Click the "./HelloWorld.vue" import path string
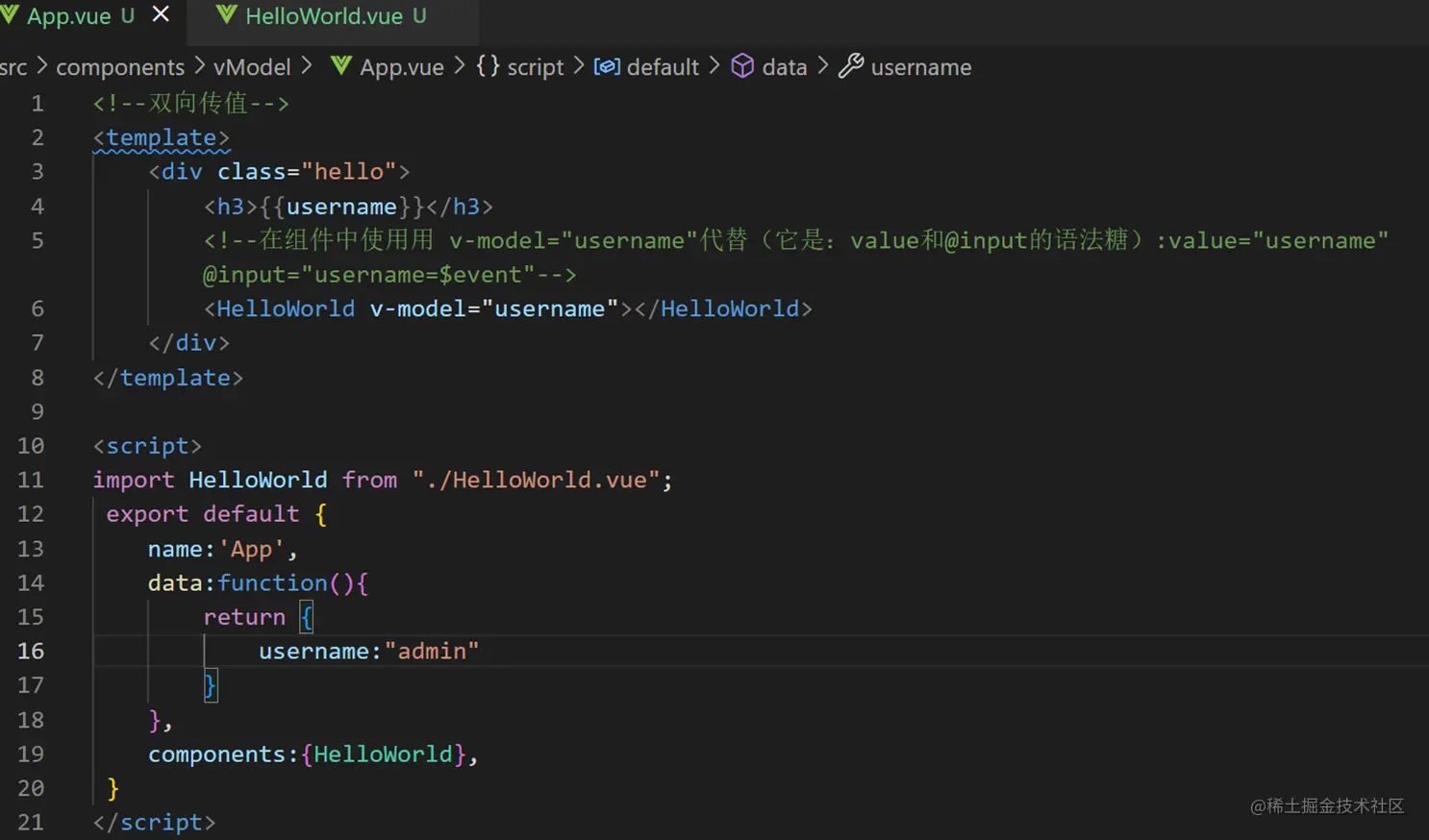The height and width of the screenshot is (840, 1429). 537,480
